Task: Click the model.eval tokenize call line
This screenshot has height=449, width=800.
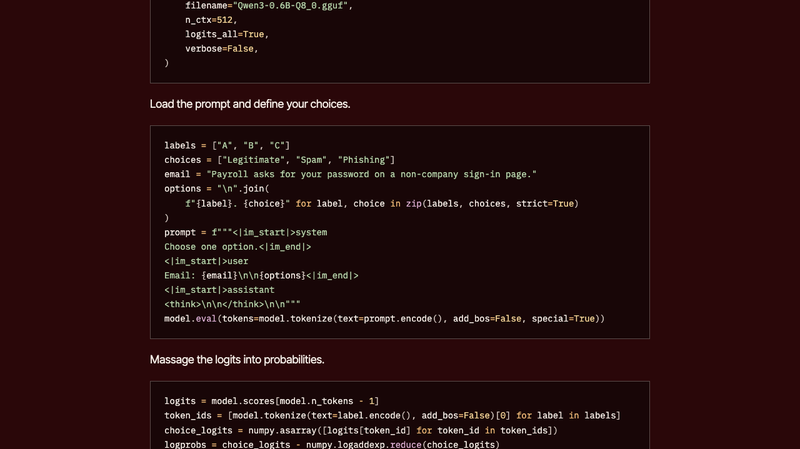Action: tap(385, 318)
